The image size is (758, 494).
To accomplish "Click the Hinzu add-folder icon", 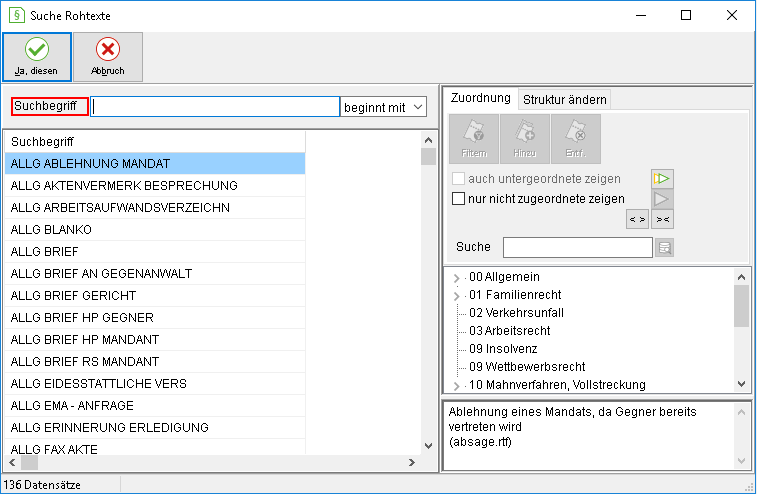I will click(x=525, y=139).
